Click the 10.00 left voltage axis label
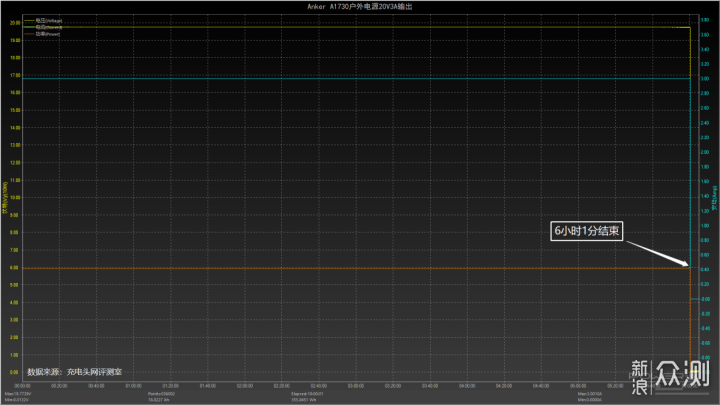Screen dimensions: 720x405 click(x=15, y=197)
